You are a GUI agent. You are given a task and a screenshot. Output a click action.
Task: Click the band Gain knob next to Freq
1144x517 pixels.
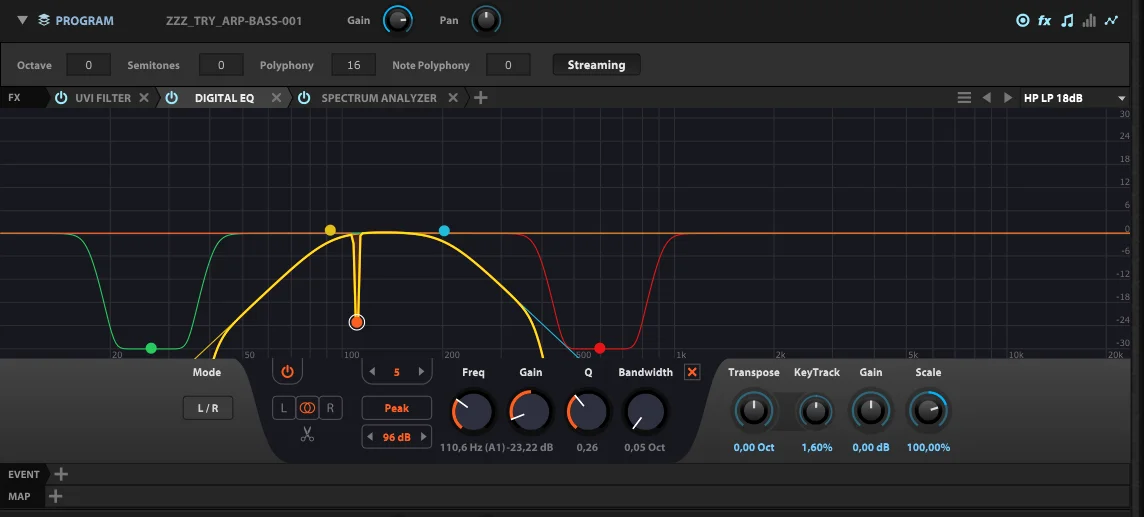[x=530, y=412]
